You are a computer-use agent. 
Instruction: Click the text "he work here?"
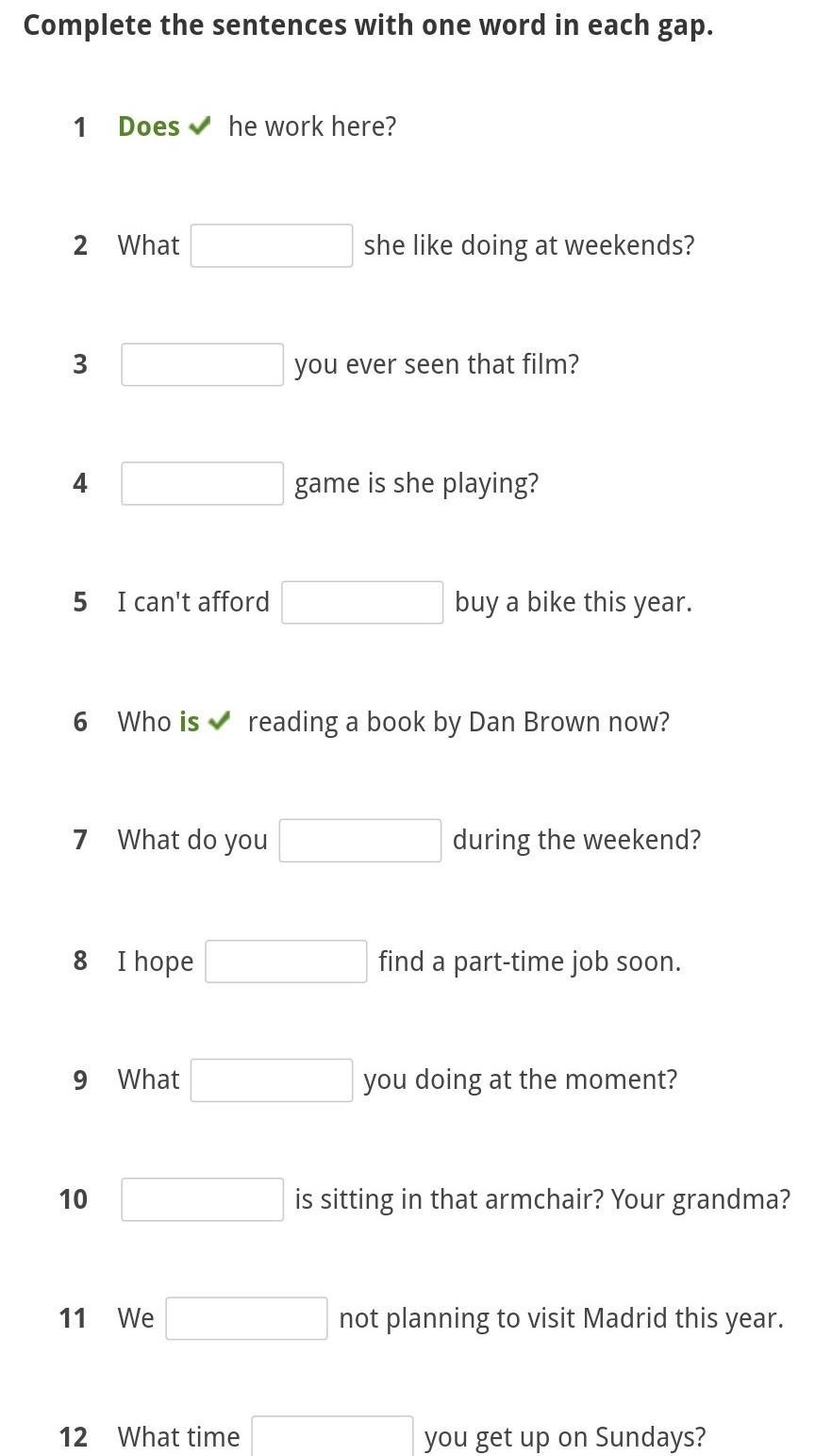coord(312,126)
